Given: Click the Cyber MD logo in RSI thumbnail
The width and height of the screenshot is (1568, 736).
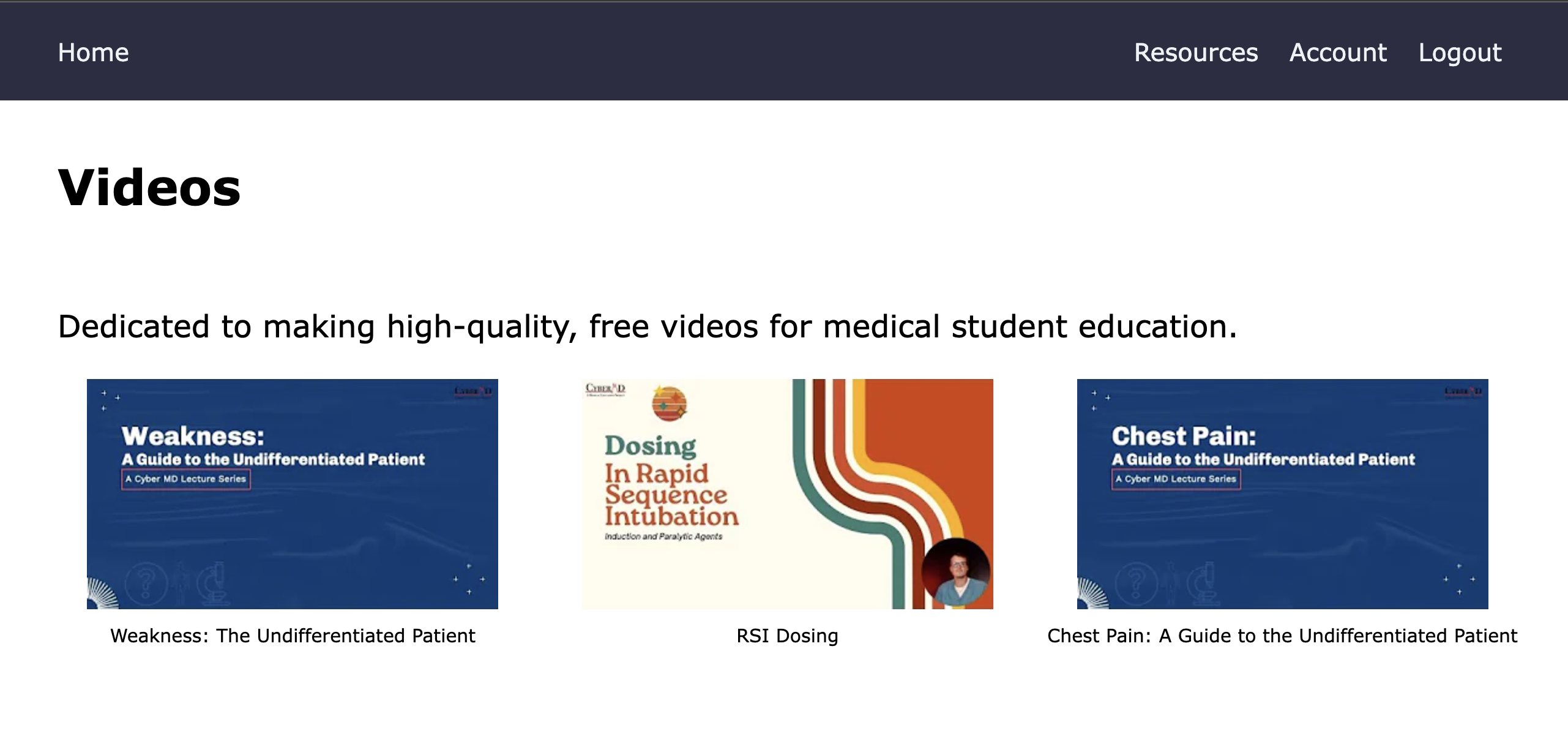Looking at the screenshot, I should [605, 389].
